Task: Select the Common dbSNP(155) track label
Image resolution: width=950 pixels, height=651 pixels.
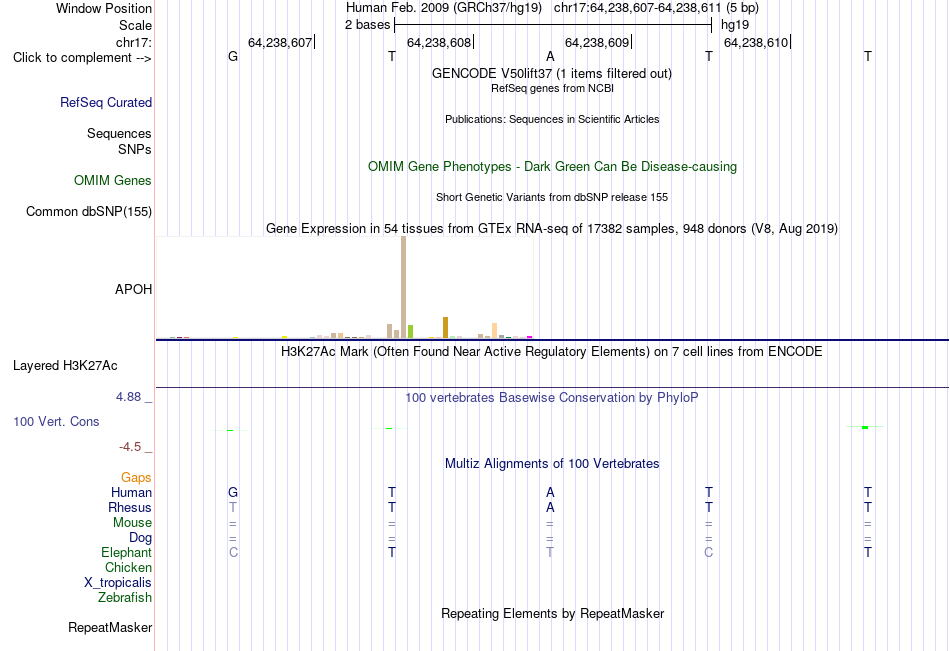Action: pyautogui.click(x=89, y=212)
